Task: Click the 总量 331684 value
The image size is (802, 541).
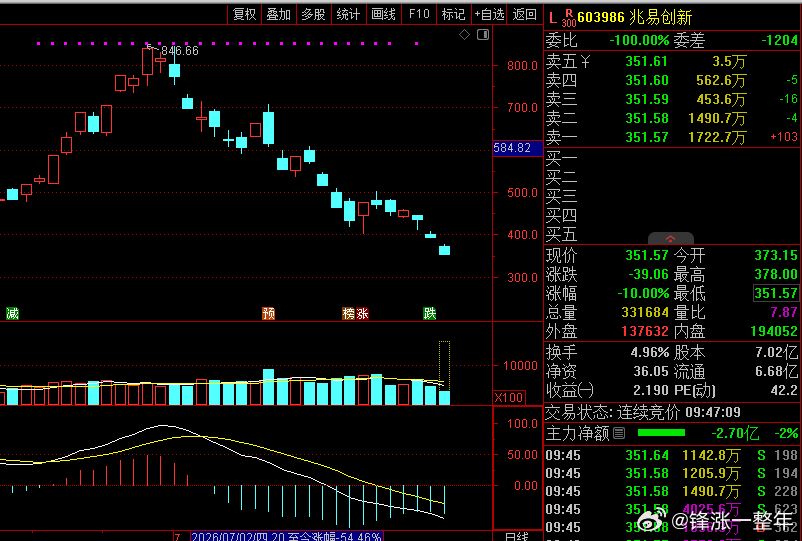Action: [645, 312]
